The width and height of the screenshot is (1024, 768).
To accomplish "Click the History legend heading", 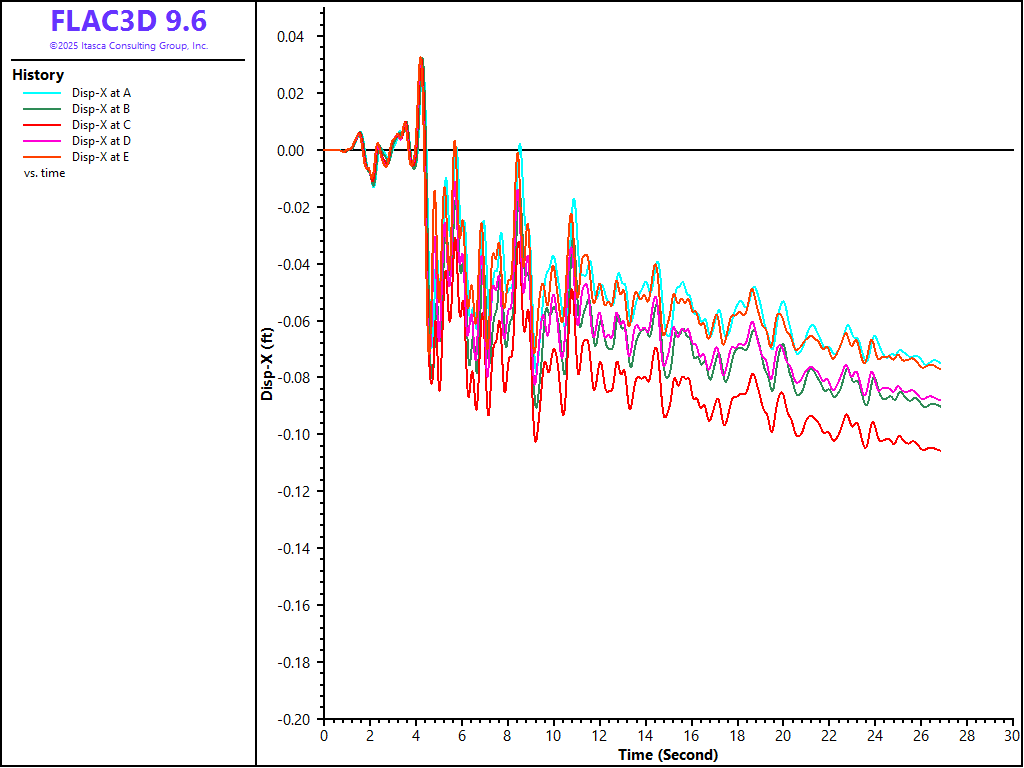I will coord(38,75).
